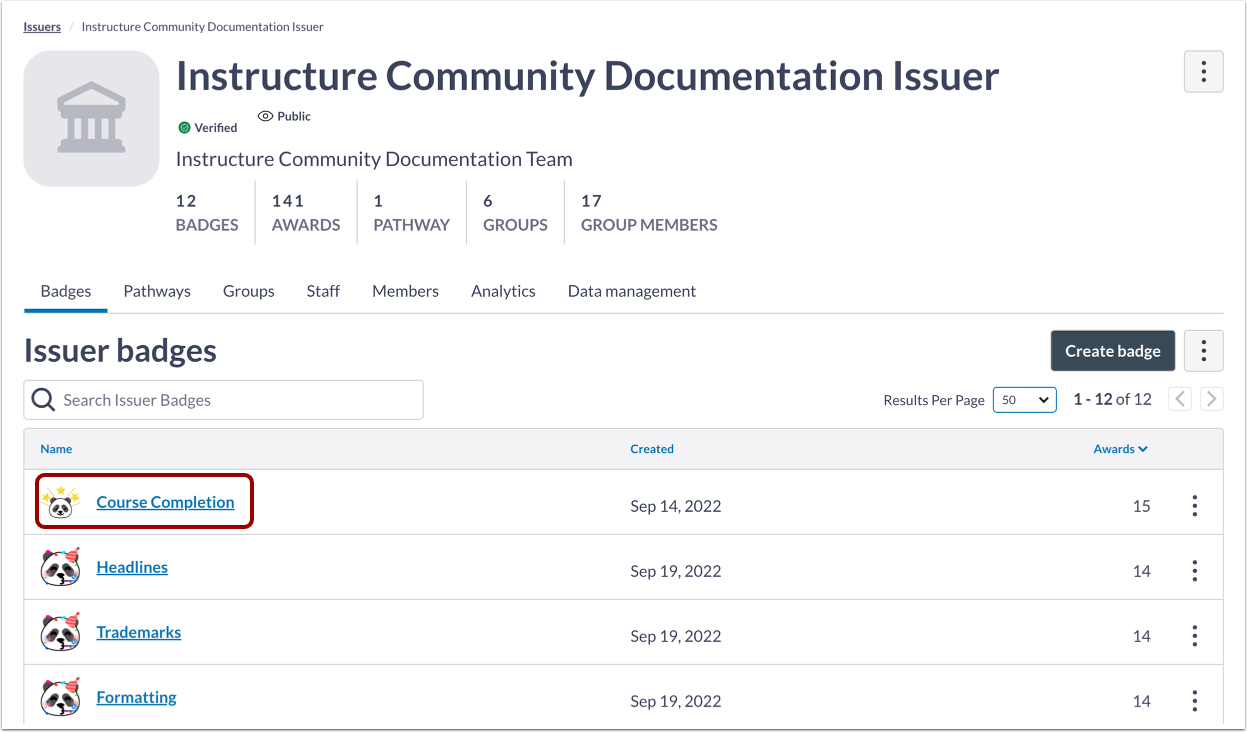
Task: Open the Headlines badge link
Action: [x=132, y=567]
